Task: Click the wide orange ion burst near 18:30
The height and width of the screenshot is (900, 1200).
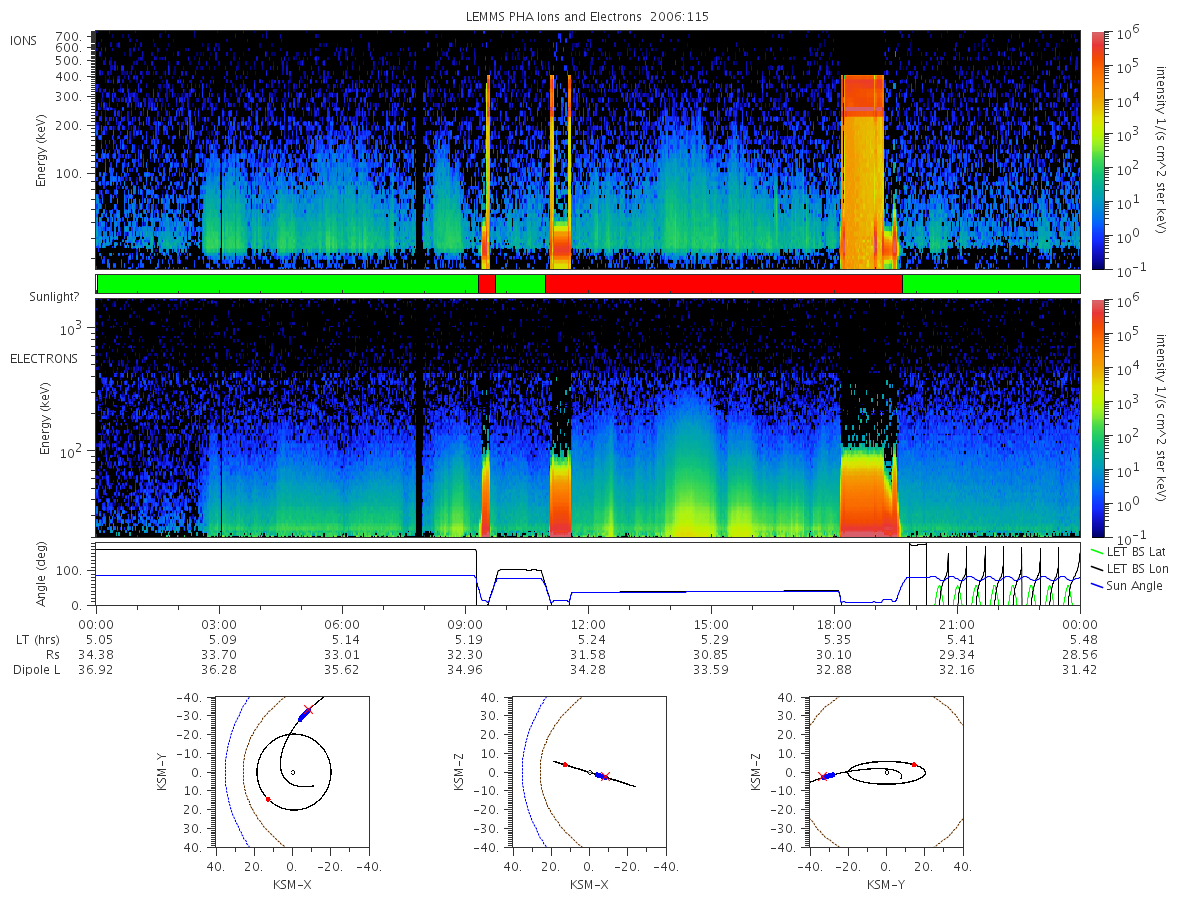Action: click(x=863, y=170)
